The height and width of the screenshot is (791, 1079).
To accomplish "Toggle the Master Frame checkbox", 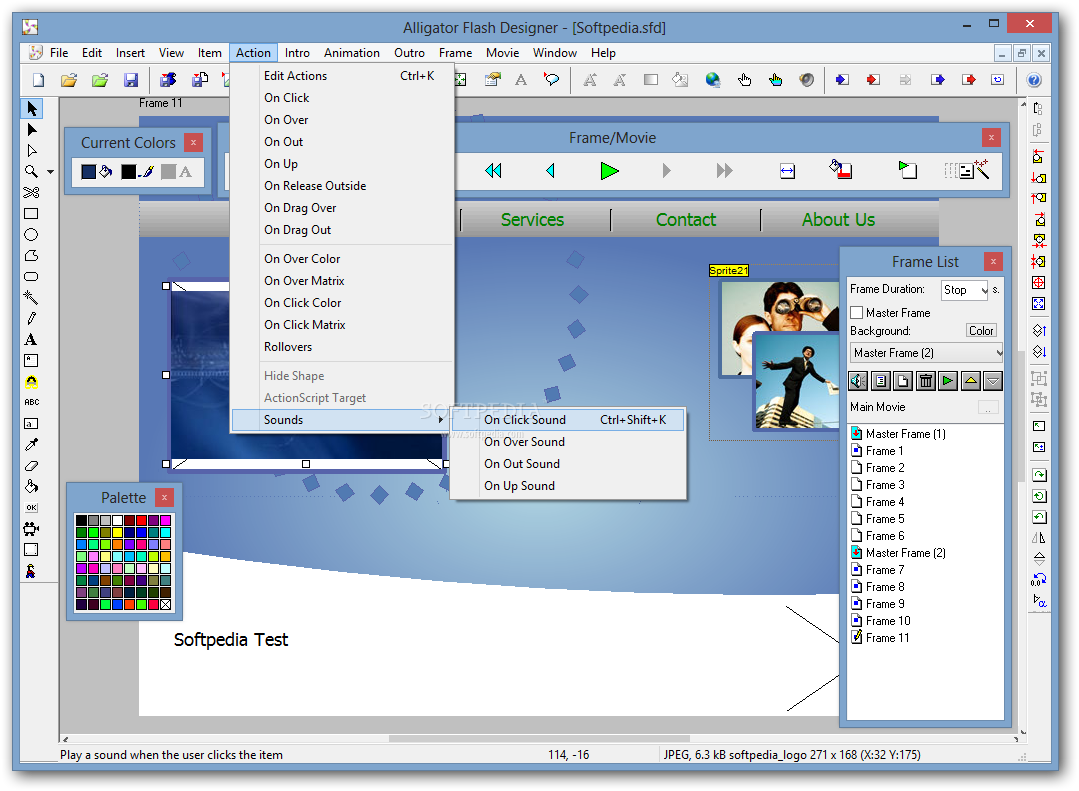I will pos(857,313).
